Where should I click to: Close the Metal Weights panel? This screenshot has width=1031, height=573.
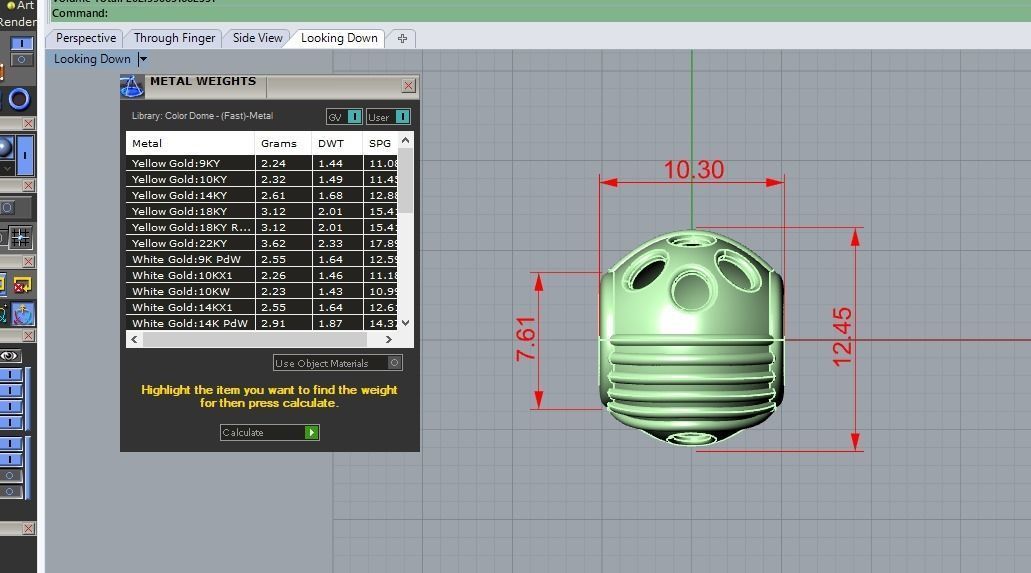[x=408, y=86]
